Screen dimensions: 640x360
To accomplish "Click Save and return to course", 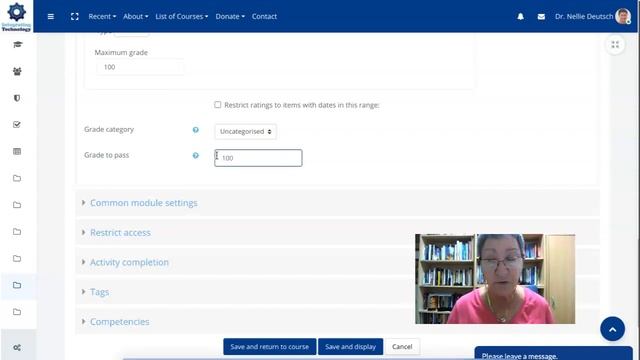I will 269,347.
